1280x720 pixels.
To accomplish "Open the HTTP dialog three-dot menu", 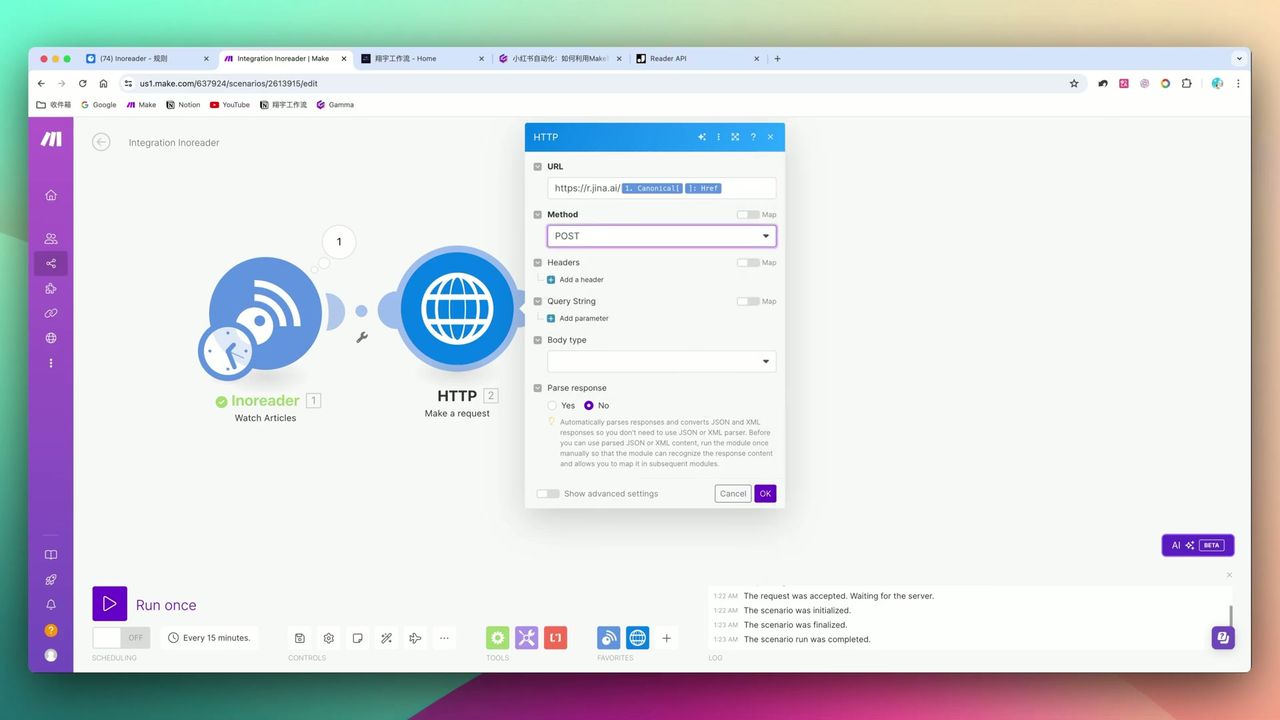I will pyautogui.click(x=718, y=137).
